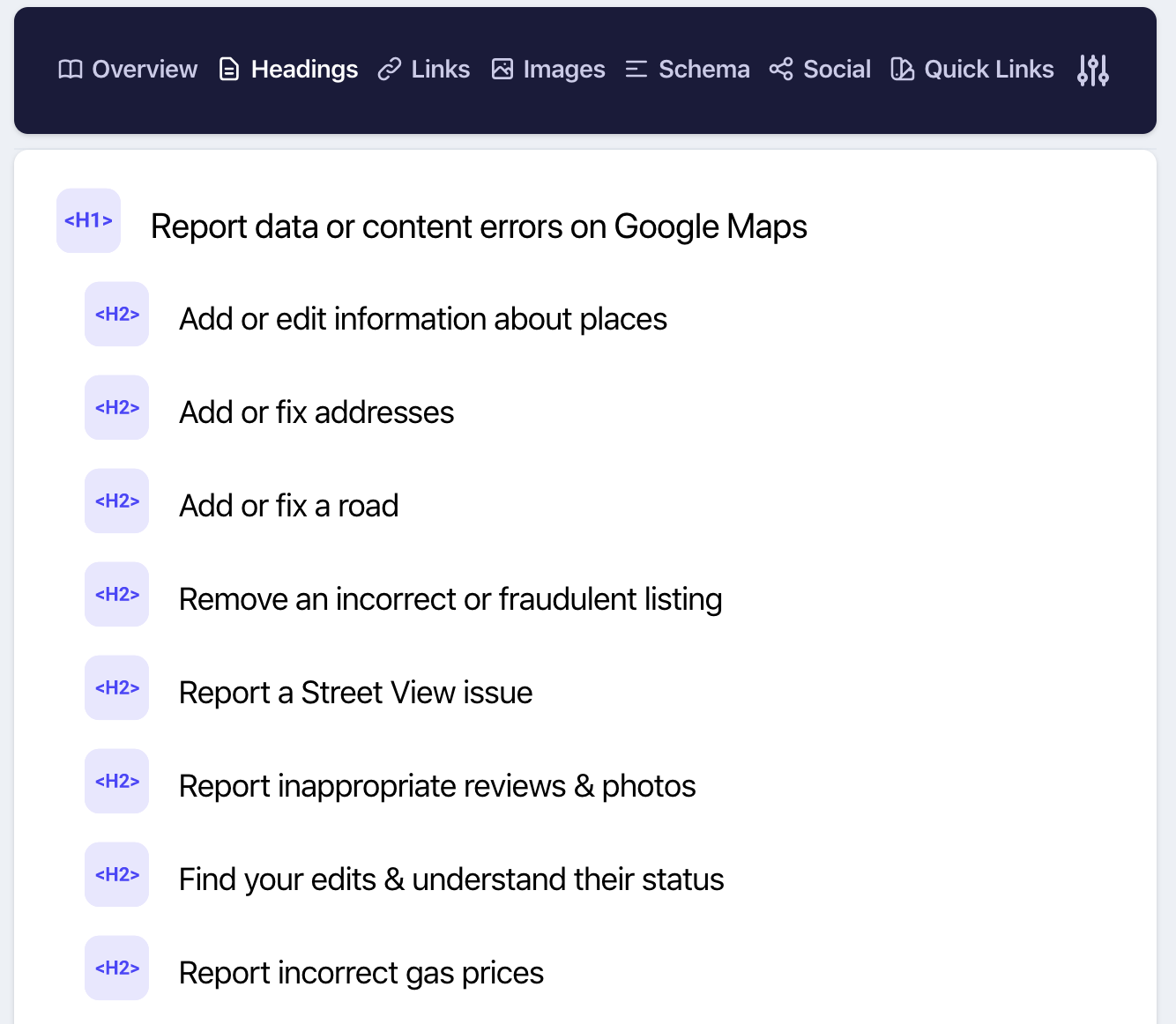This screenshot has height=1024, width=1176.
Task: Select 'Add or fix a road' heading
Action: 289,506
